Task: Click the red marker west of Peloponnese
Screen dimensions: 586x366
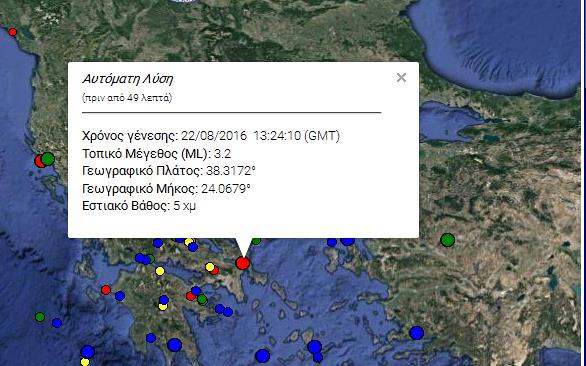Action: pos(106,290)
